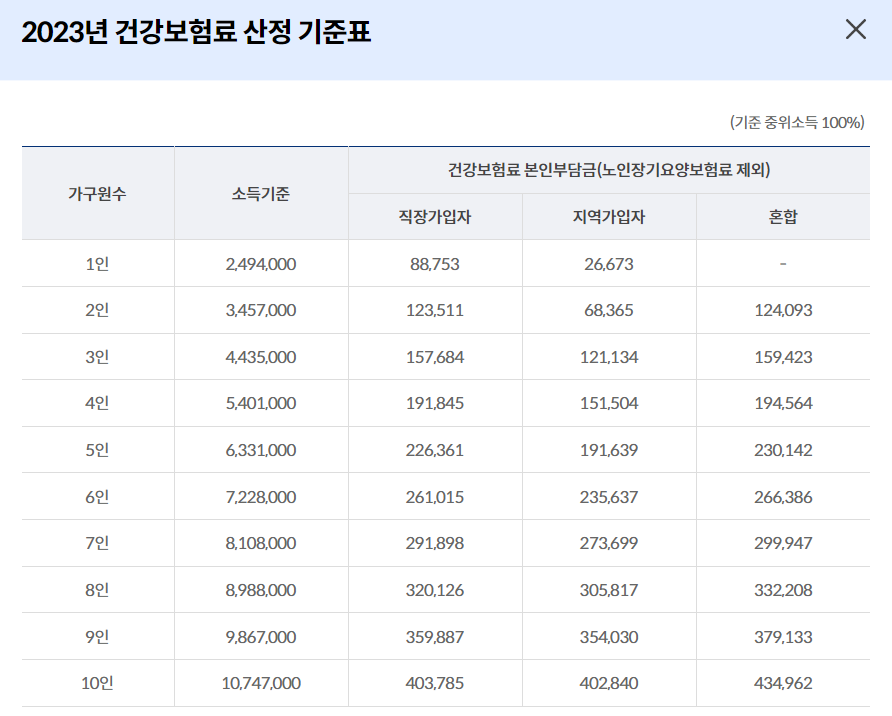Click the 291,898 cell
This screenshot has width=892, height=716.
[x=435, y=543]
